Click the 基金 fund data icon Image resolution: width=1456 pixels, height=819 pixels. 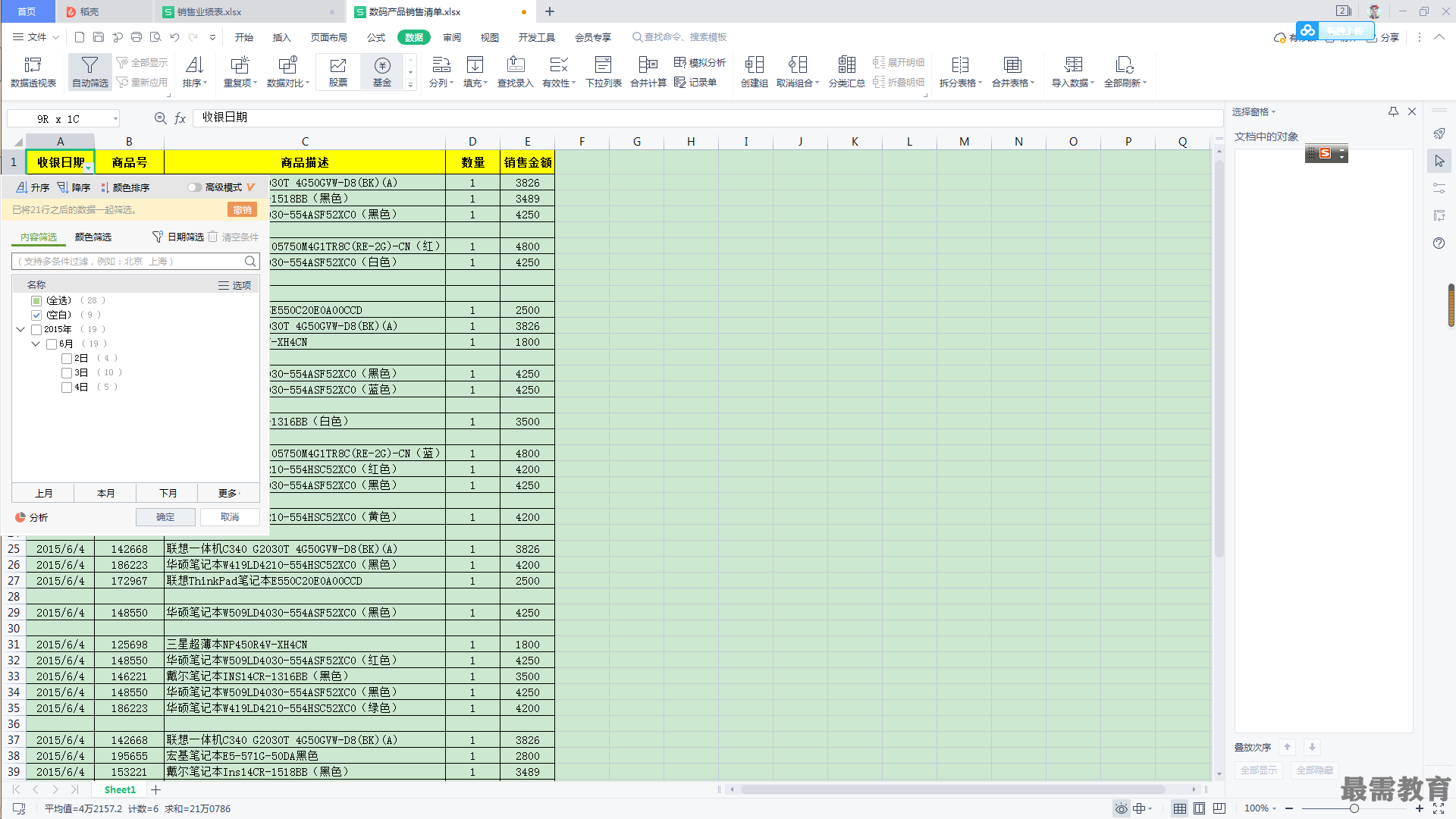(x=382, y=72)
